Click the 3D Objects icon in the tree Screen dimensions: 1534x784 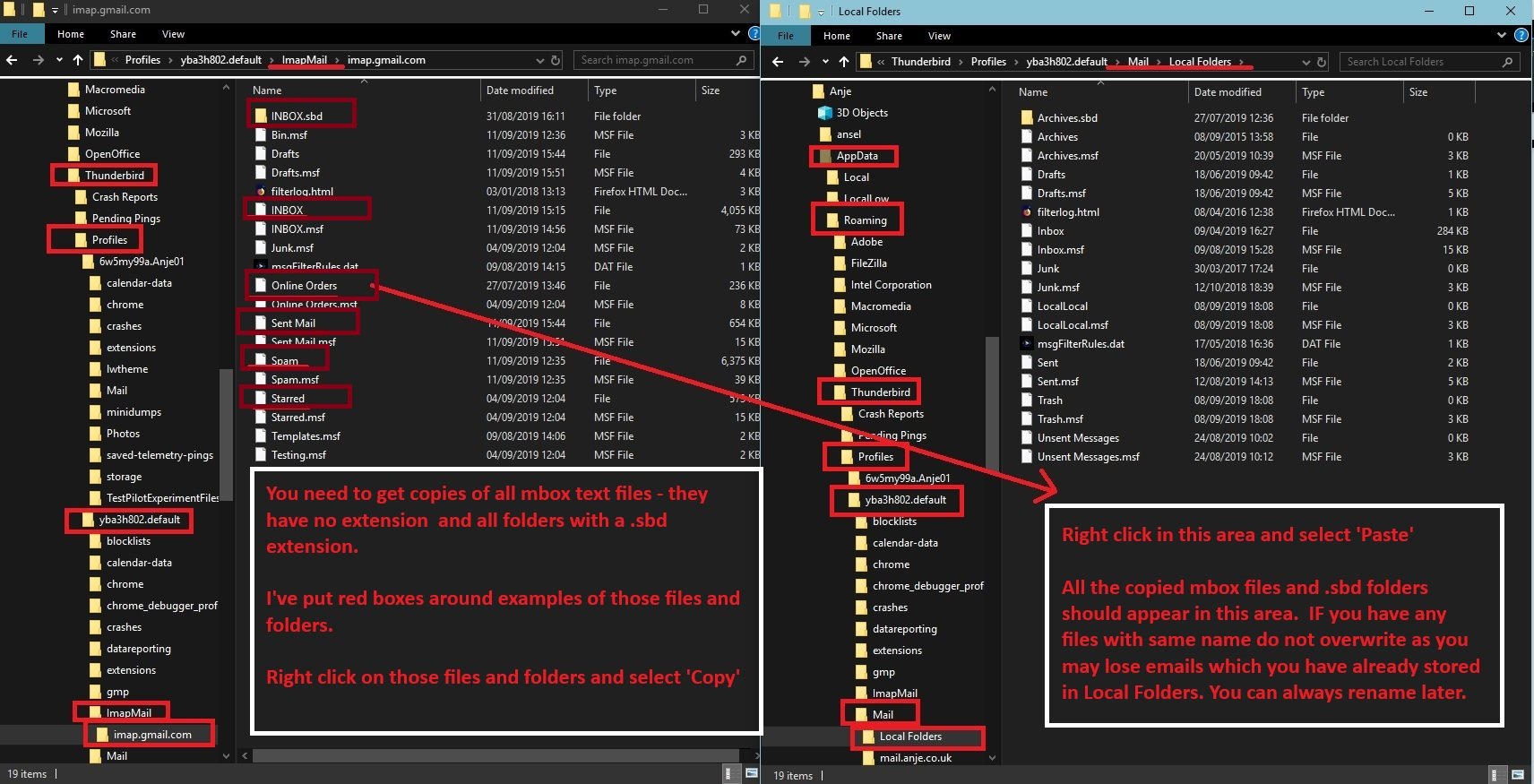(825, 113)
